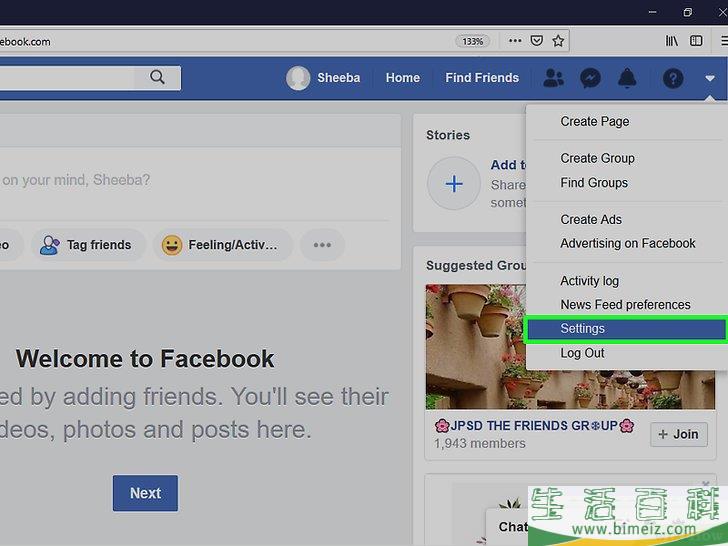Viewport: 728px width, 546px height.
Task: Choose Create Ads menu entry
Action: pyautogui.click(x=591, y=220)
